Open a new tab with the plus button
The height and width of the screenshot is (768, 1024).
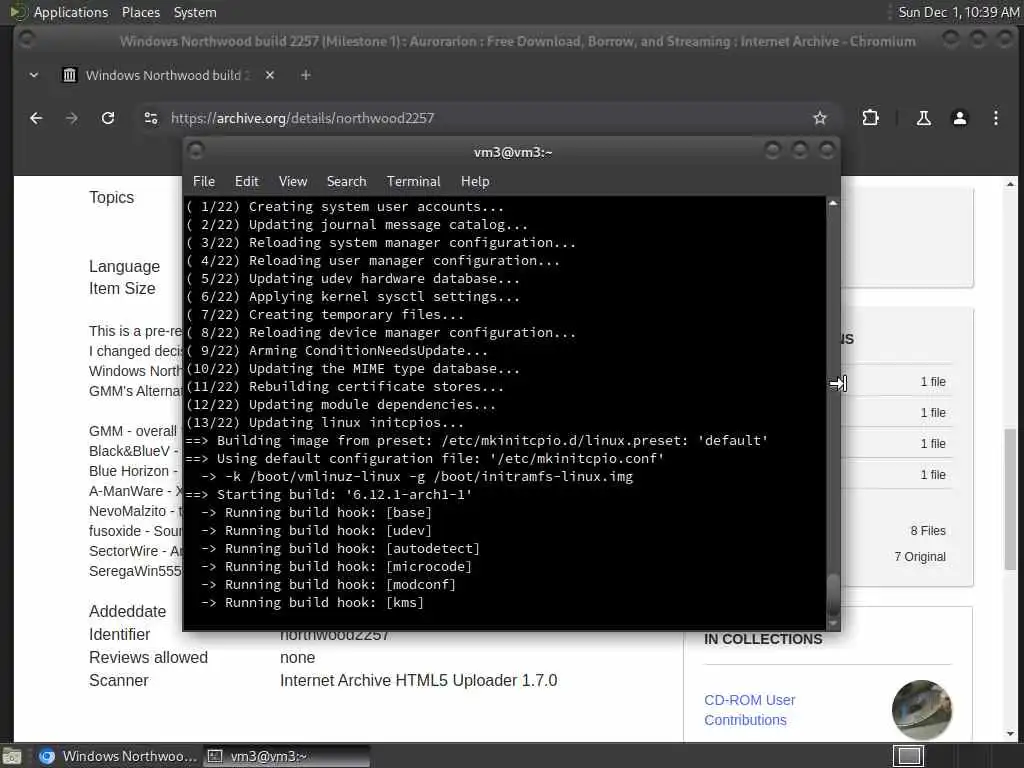click(x=305, y=75)
